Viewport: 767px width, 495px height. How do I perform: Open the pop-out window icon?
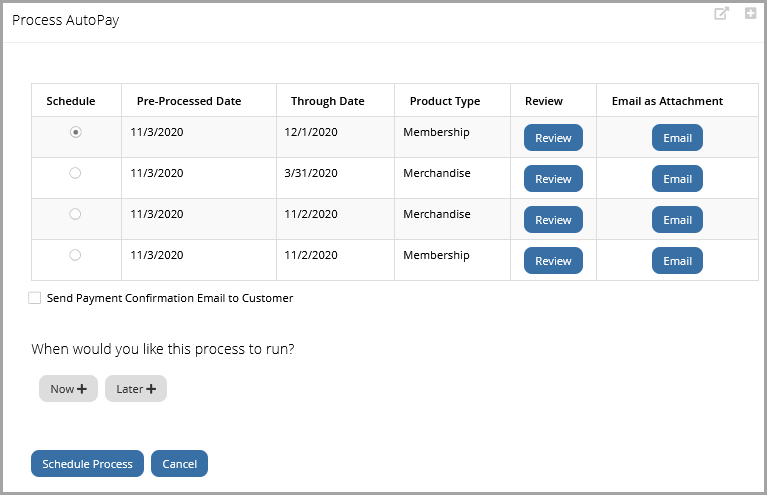pos(722,13)
